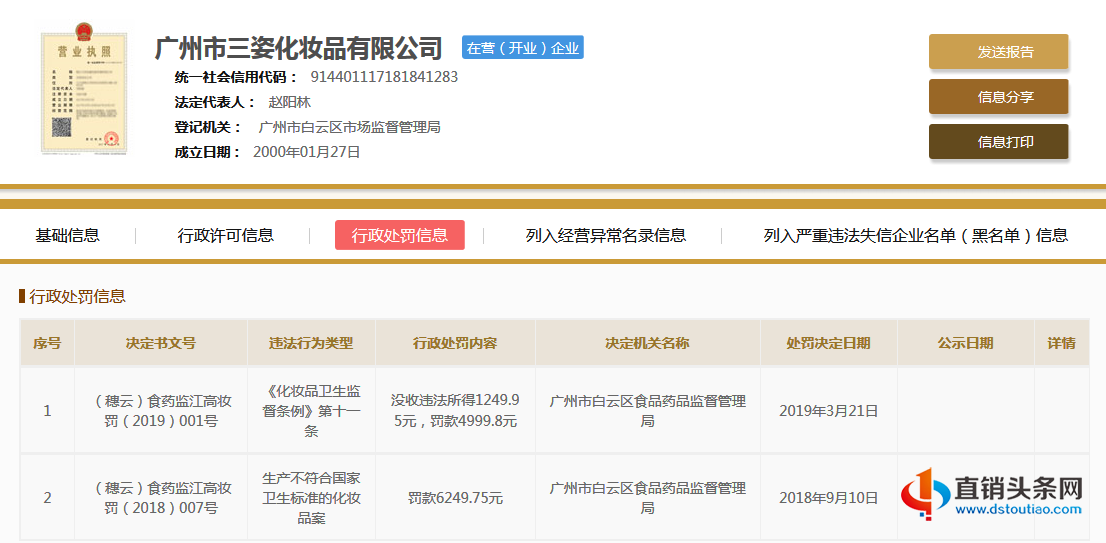
Task: Click penalty text 罚款6249.75元
Action: click(x=455, y=498)
